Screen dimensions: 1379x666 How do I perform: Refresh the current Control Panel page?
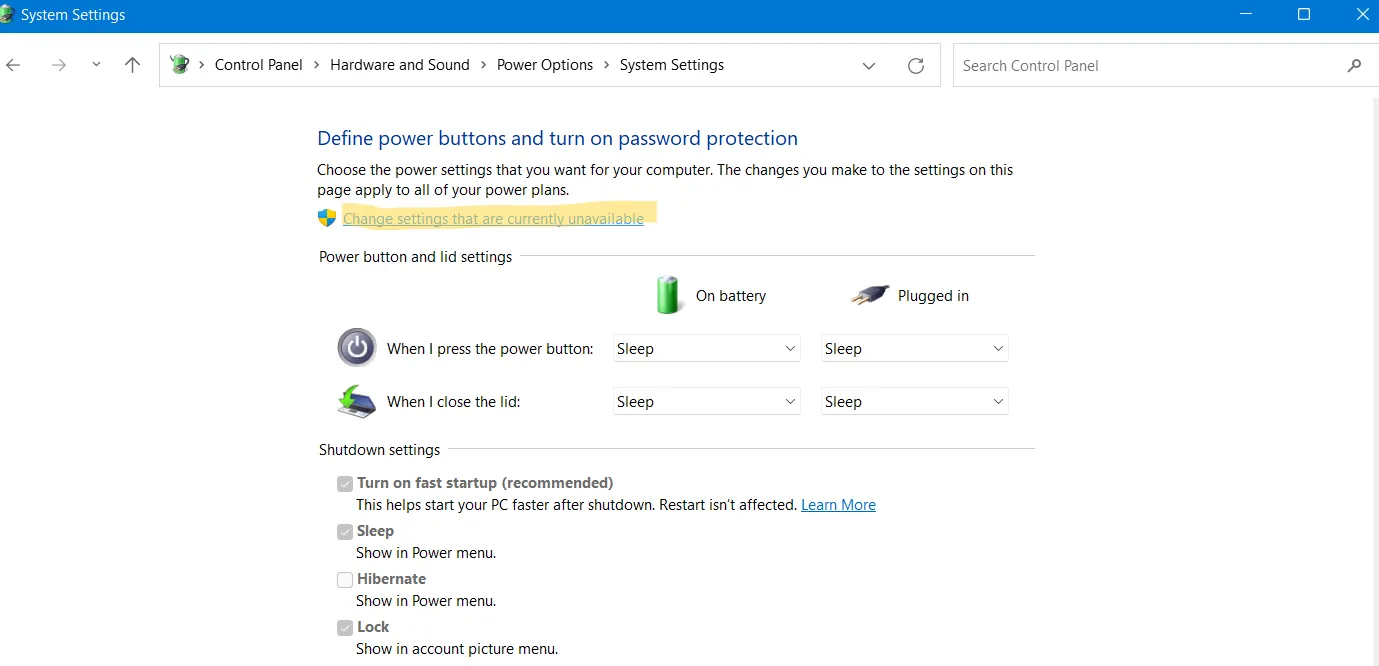pyautogui.click(x=916, y=64)
